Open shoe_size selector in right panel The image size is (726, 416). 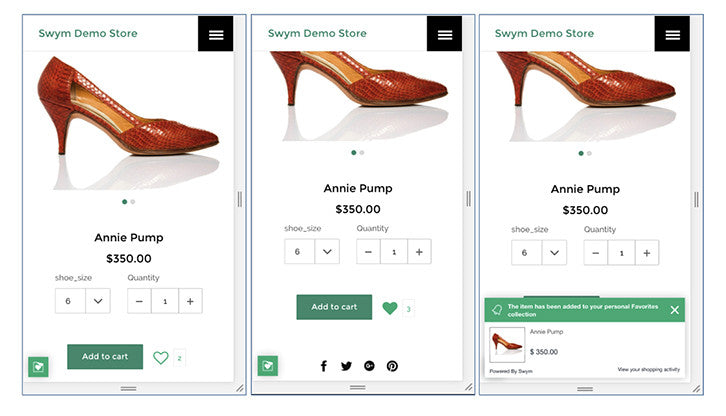click(539, 252)
